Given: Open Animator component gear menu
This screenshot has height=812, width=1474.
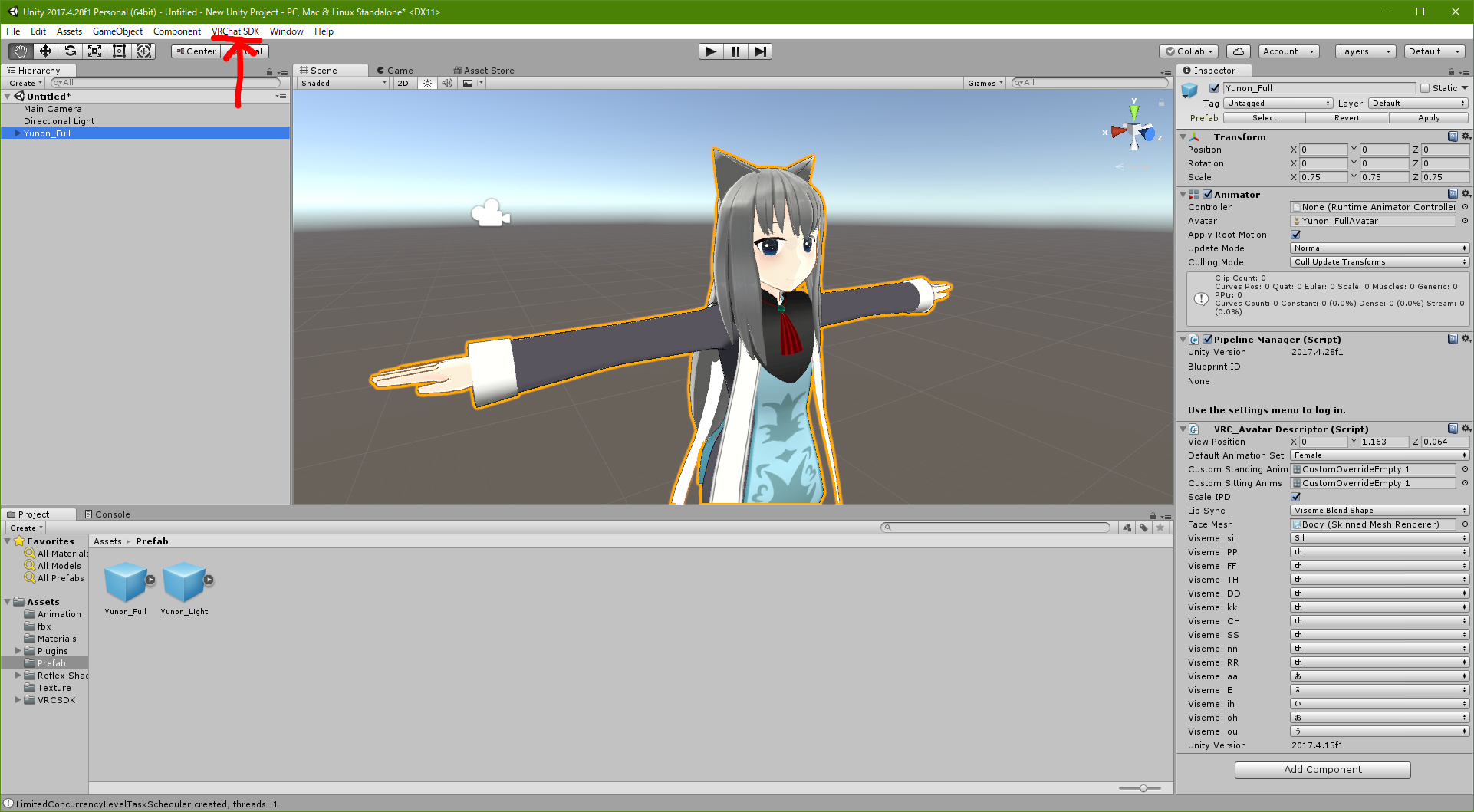Looking at the screenshot, I should tap(1466, 194).
